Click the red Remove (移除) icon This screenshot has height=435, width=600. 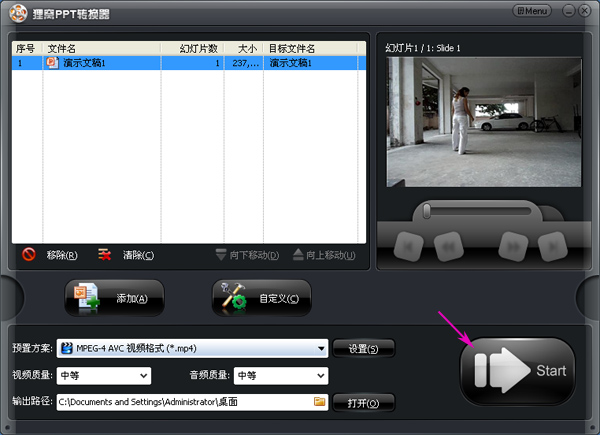[29, 254]
